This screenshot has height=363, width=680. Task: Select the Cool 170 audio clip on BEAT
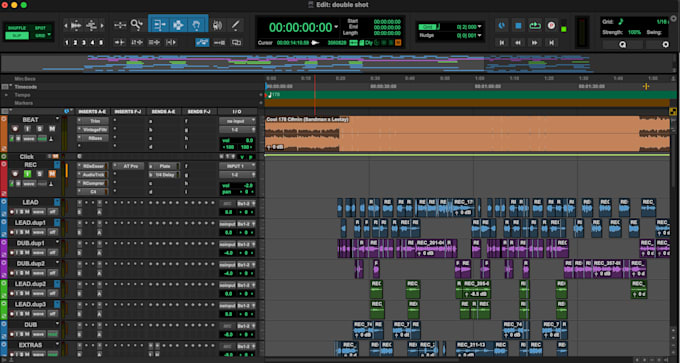467,134
